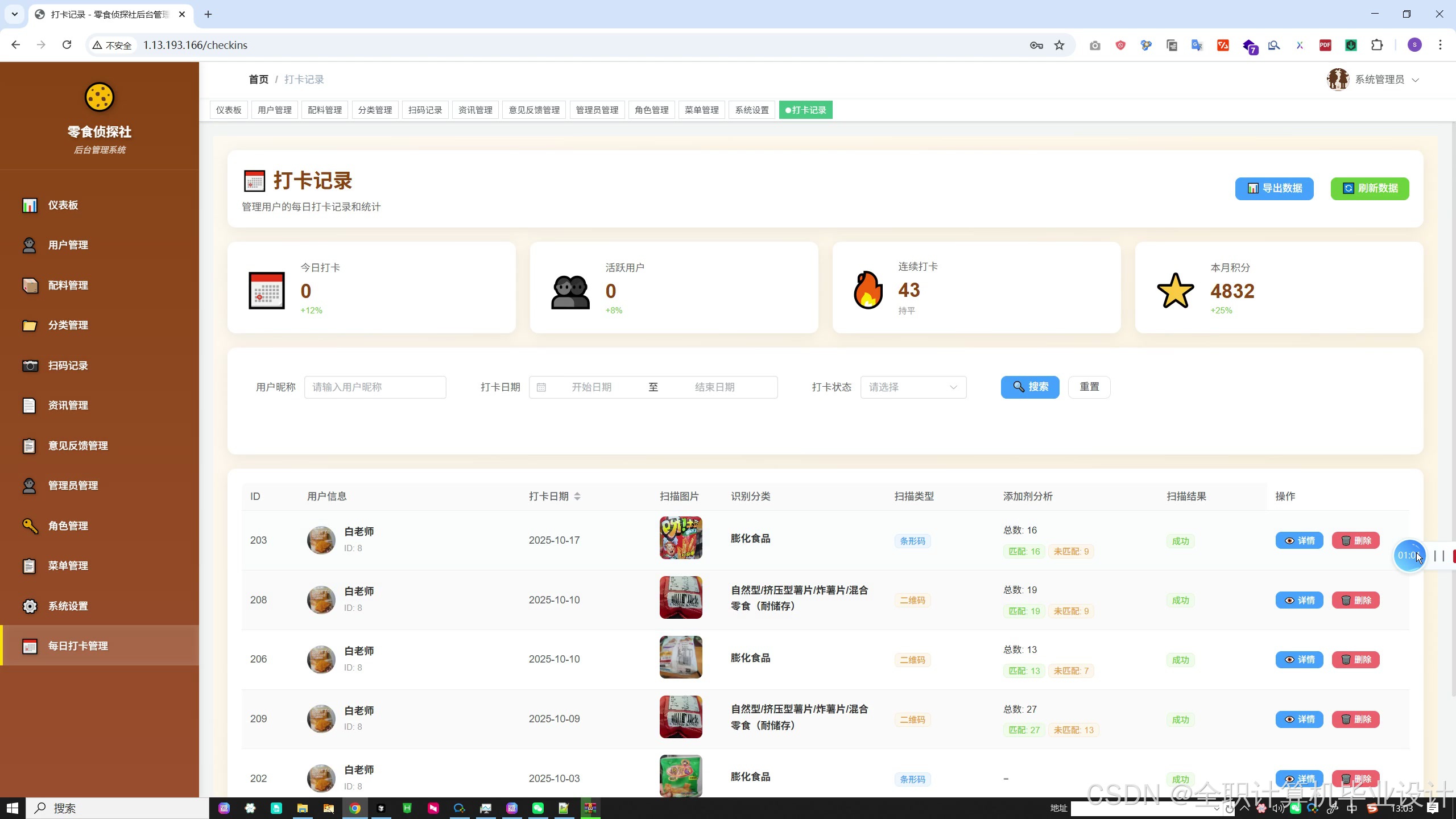Open the 系统管理员 account dropdown
The height and width of the screenshot is (819, 1456).
click(1379, 80)
